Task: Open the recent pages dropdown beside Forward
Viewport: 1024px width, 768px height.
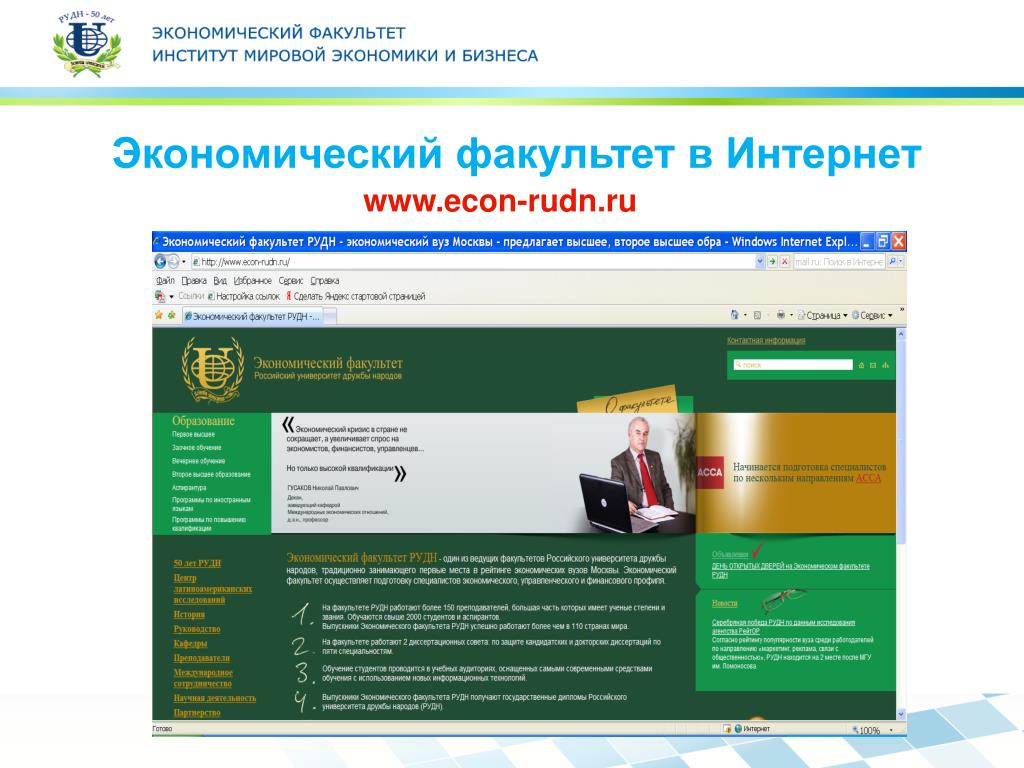Action: (184, 262)
